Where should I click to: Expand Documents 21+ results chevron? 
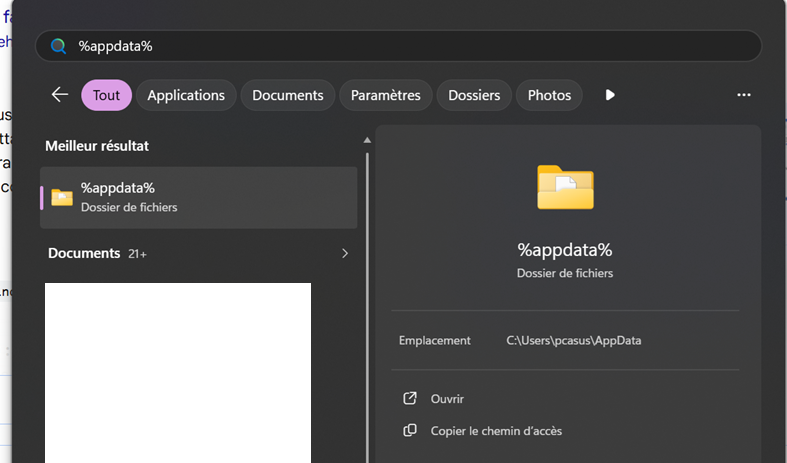click(x=345, y=253)
